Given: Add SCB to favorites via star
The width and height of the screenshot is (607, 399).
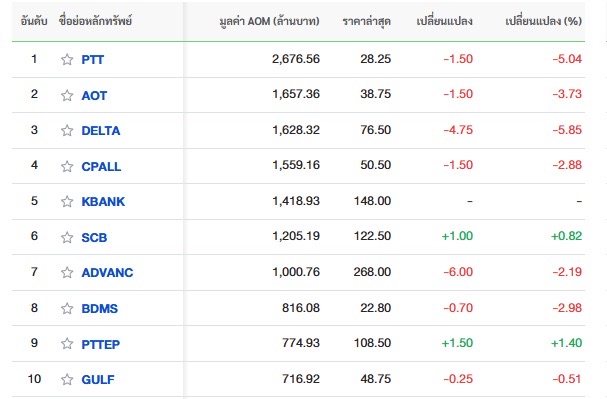Looking at the screenshot, I should (67, 237).
